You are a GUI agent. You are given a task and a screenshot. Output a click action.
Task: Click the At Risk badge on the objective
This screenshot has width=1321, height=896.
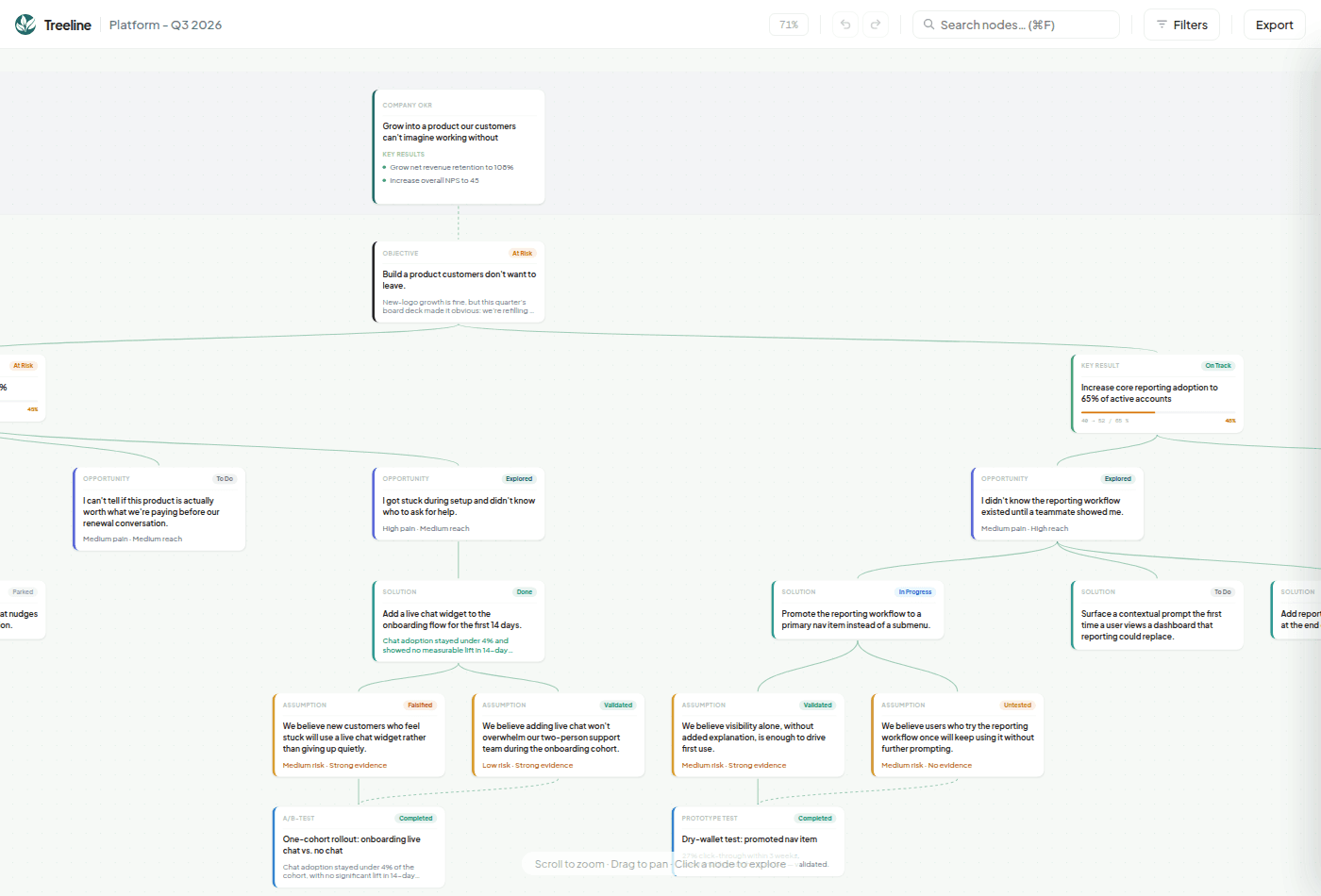pyautogui.click(x=522, y=253)
